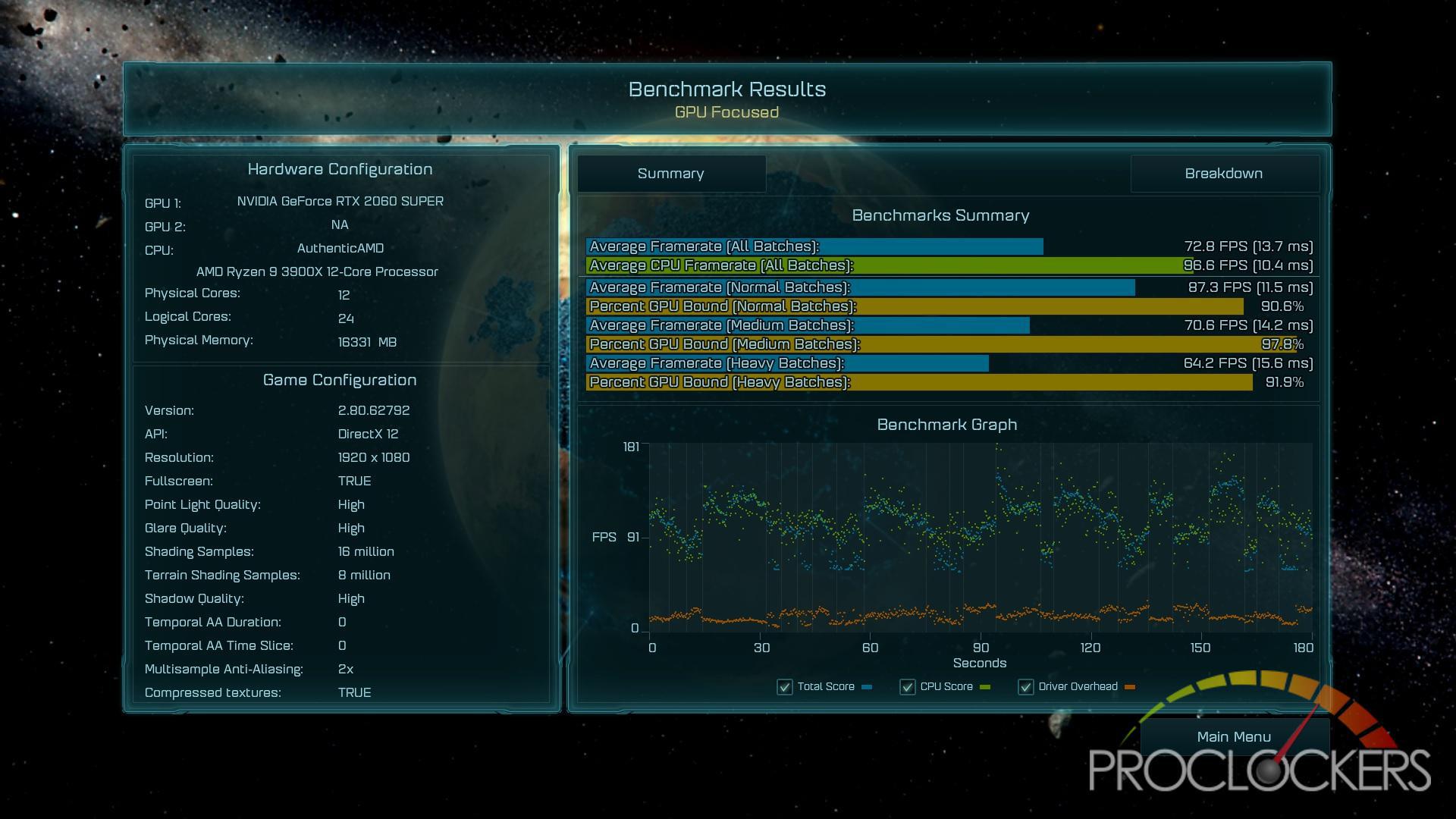Click the Logical Cores value '24'
Screen dimensions: 1456x819
point(346,318)
